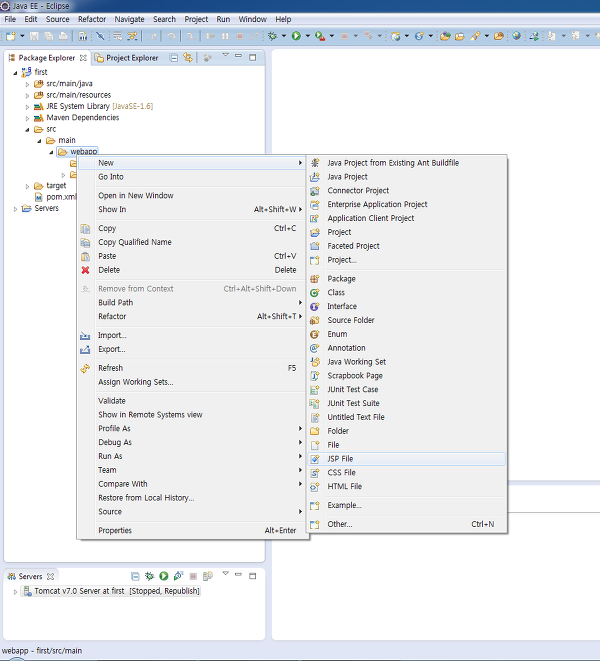
Task: Open the Navigate menu in menu bar
Action: pyautogui.click(x=129, y=19)
